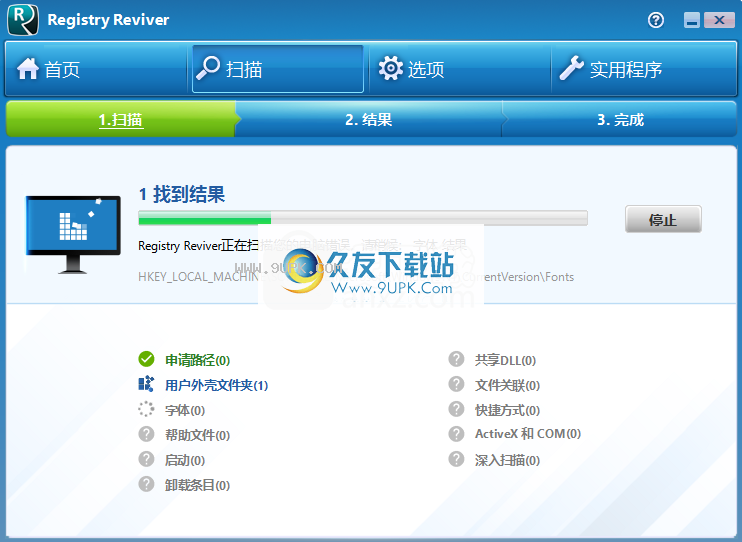Select the ActiveX 和 COM(0) category text

point(528,434)
